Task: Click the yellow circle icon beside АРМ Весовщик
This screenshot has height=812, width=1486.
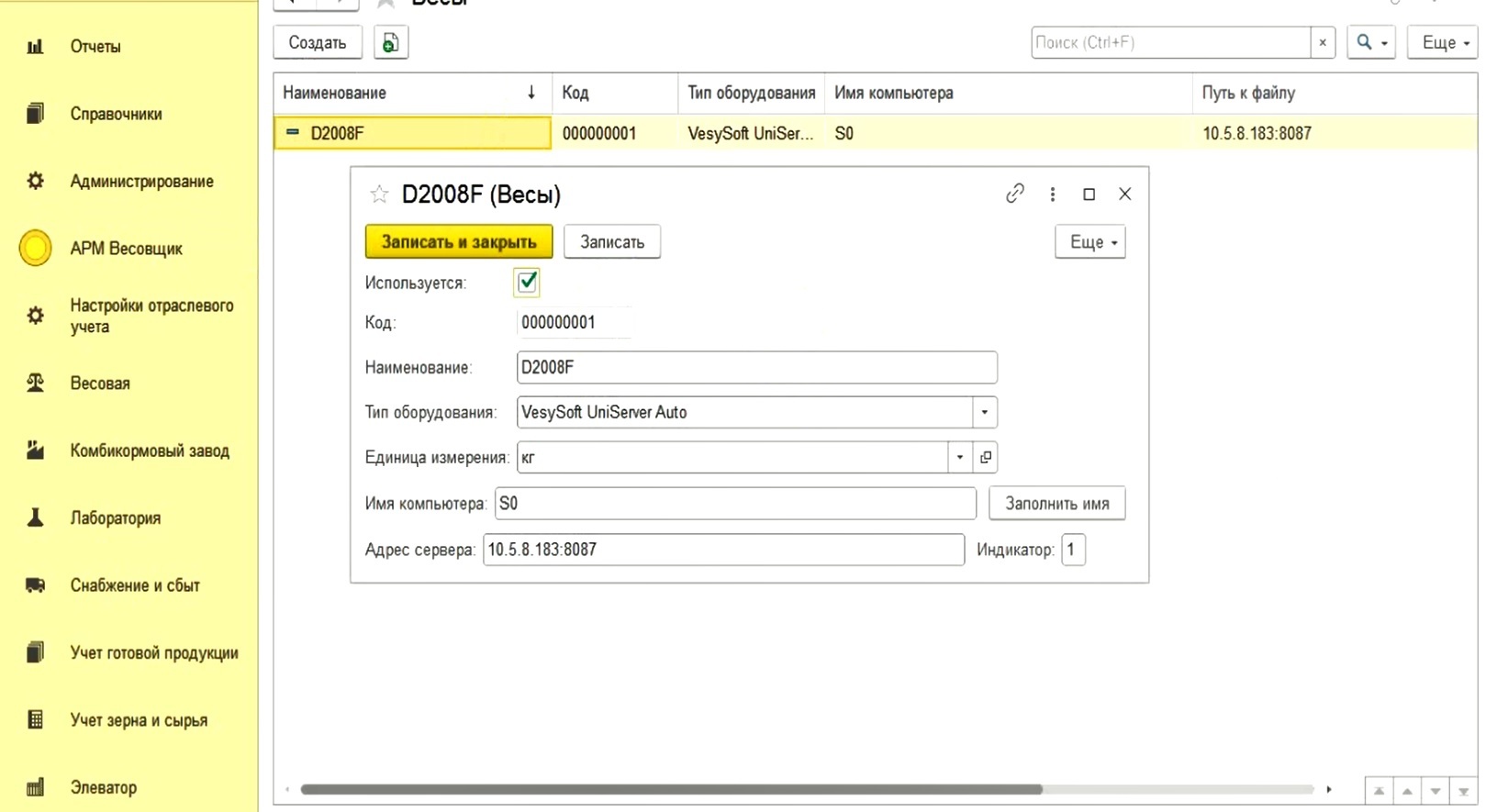Action: pos(36,248)
